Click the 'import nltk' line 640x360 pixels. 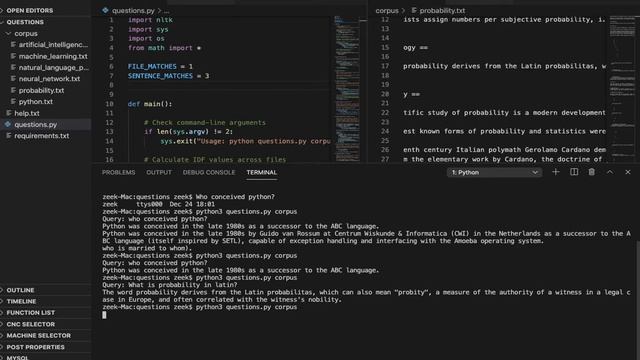[150, 20]
